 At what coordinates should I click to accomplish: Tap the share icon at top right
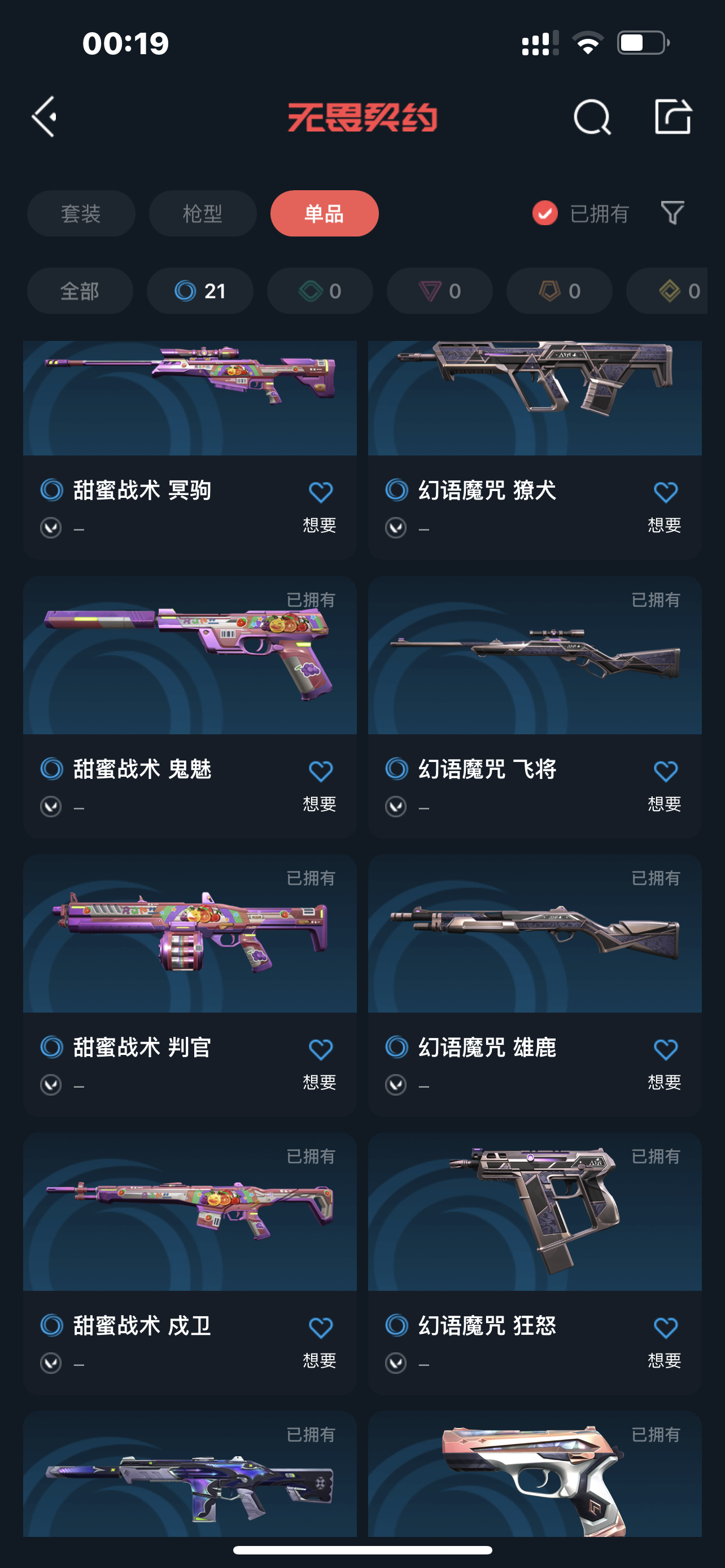click(x=672, y=116)
